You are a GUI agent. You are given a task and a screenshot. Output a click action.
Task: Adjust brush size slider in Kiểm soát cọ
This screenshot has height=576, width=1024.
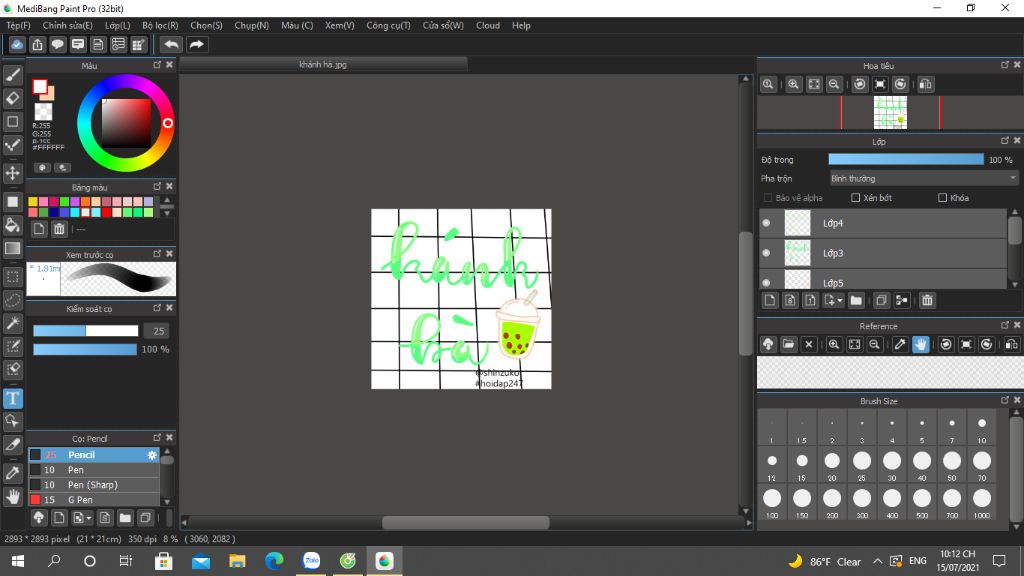click(x=86, y=331)
